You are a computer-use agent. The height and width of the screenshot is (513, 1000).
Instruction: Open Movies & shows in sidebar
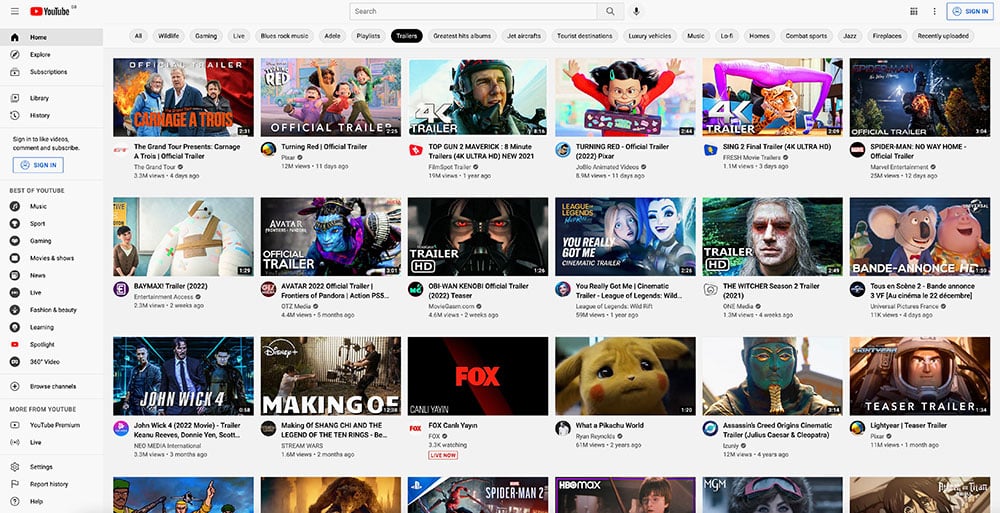pos(51,258)
